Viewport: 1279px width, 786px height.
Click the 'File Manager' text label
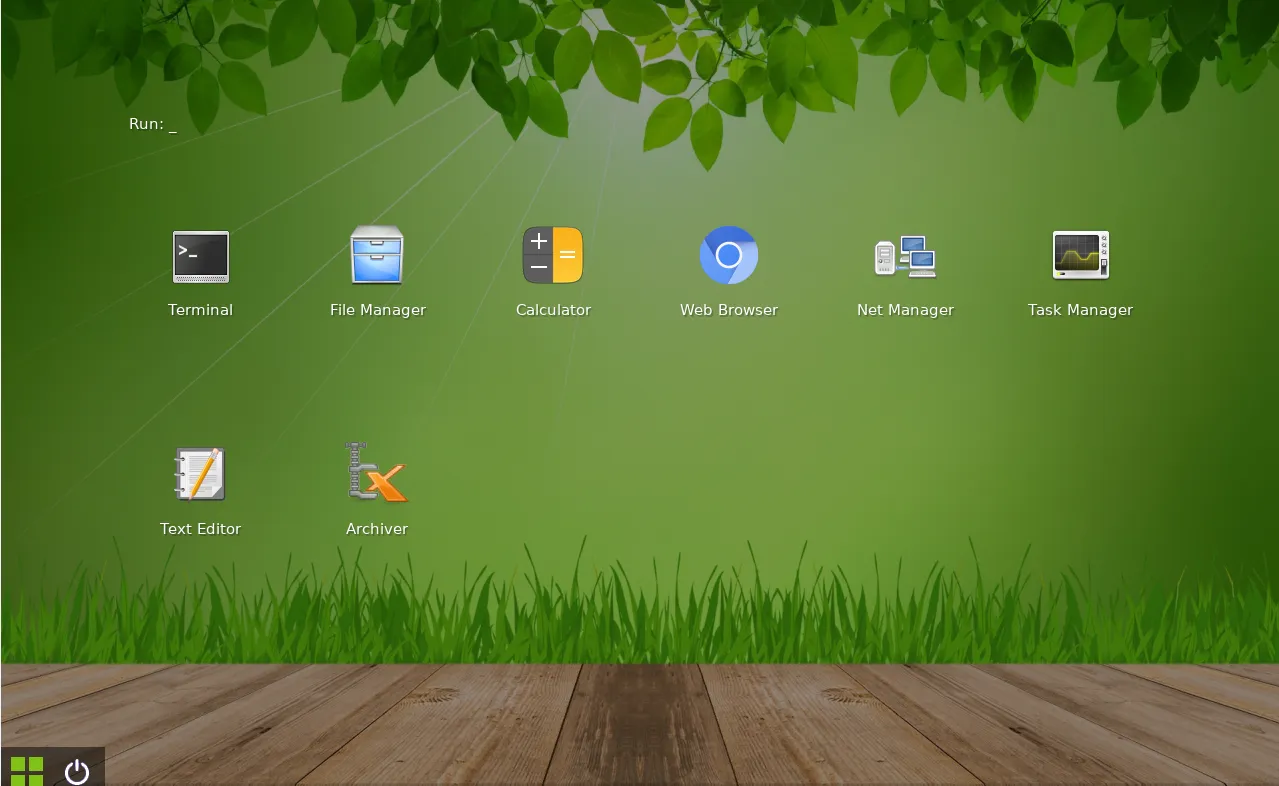point(377,310)
